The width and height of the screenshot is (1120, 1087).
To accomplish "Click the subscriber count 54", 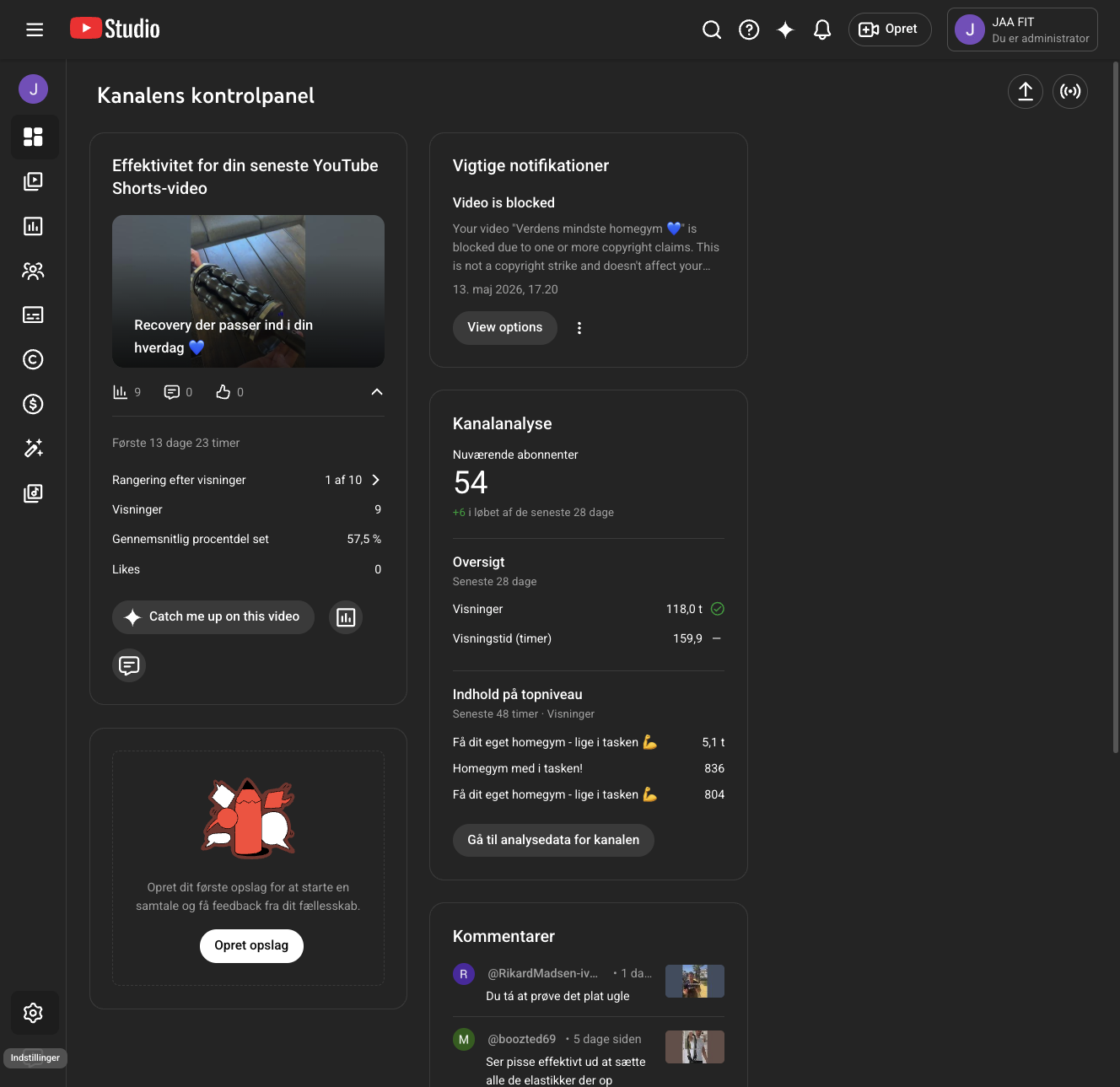I will [471, 483].
